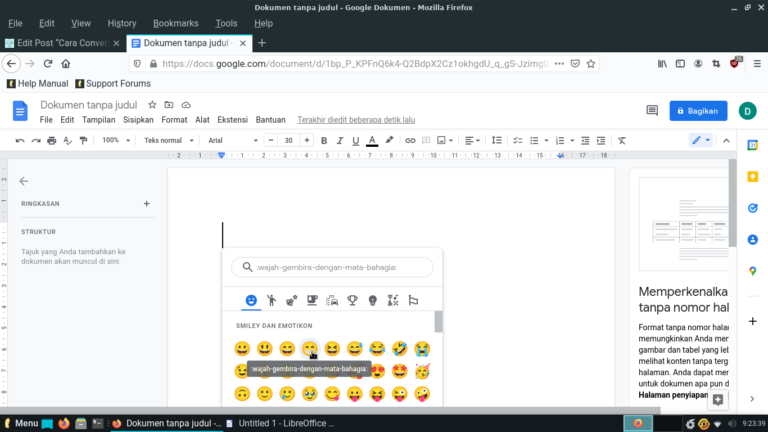Print the document using printer icon
Image resolution: width=768 pixels, height=432 pixels.
pyautogui.click(x=51, y=141)
